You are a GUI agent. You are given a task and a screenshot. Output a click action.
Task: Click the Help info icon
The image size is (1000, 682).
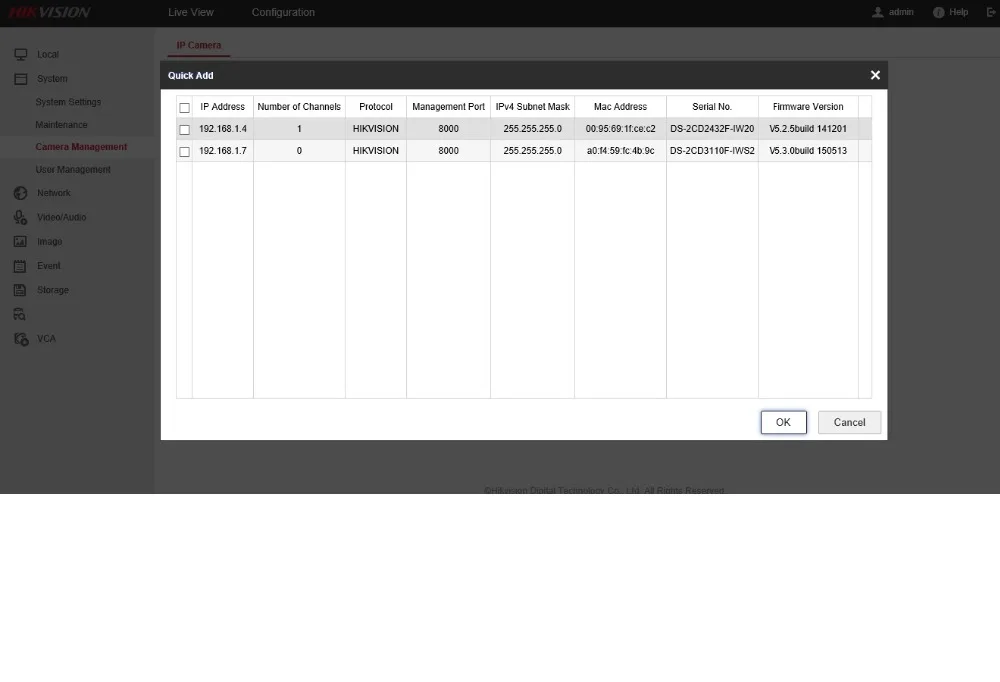pos(938,12)
